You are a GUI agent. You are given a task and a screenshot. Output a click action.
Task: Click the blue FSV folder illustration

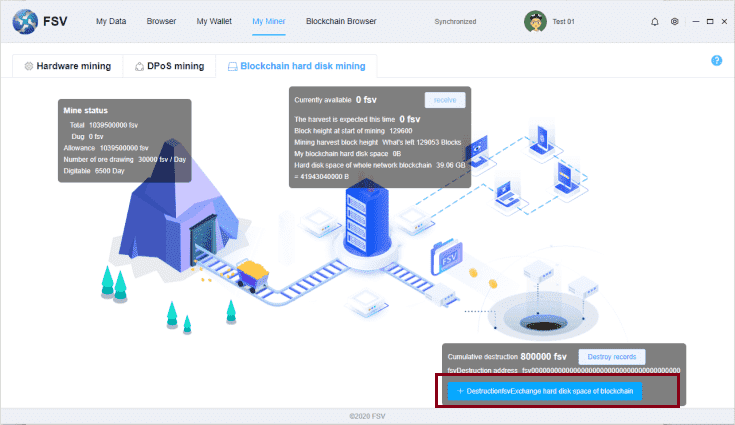[x=447, y=257]
